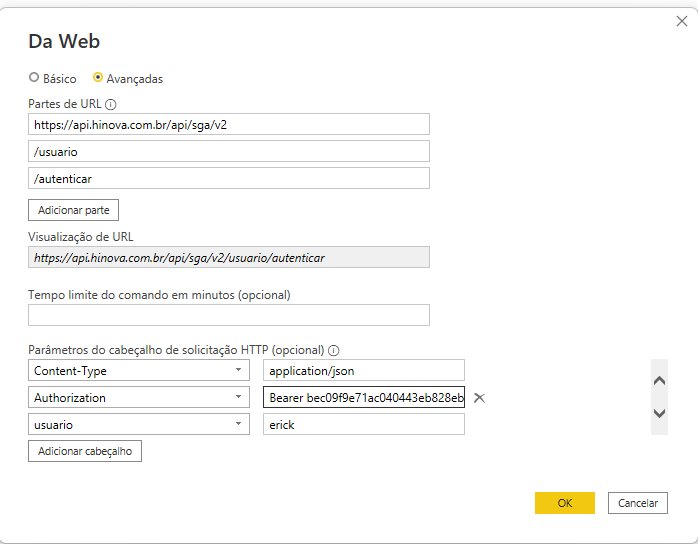This screenshot has height=544, width=698.
Task: Click the Cancelar button
Action: [x=637, y=503]
